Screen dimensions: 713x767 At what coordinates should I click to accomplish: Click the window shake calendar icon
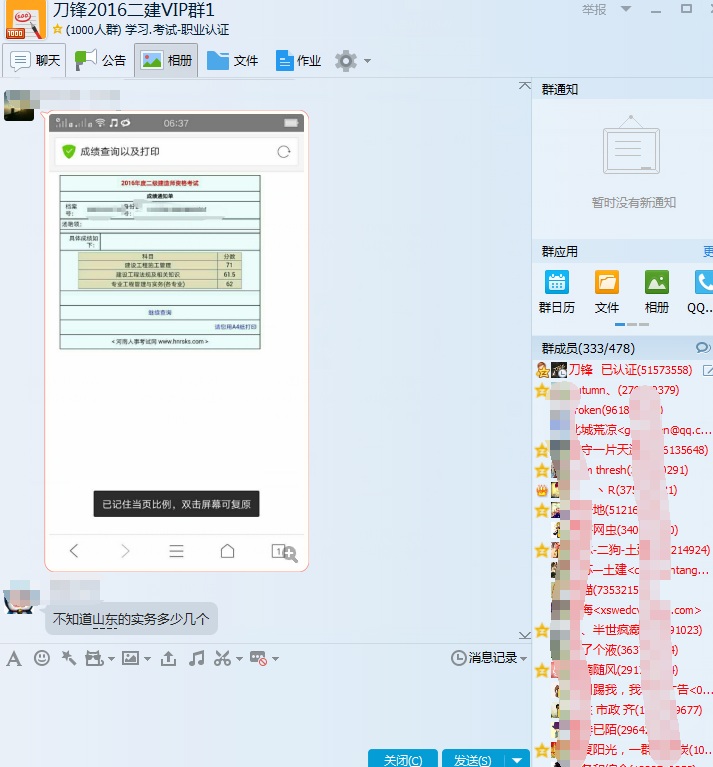coord(94,658)
